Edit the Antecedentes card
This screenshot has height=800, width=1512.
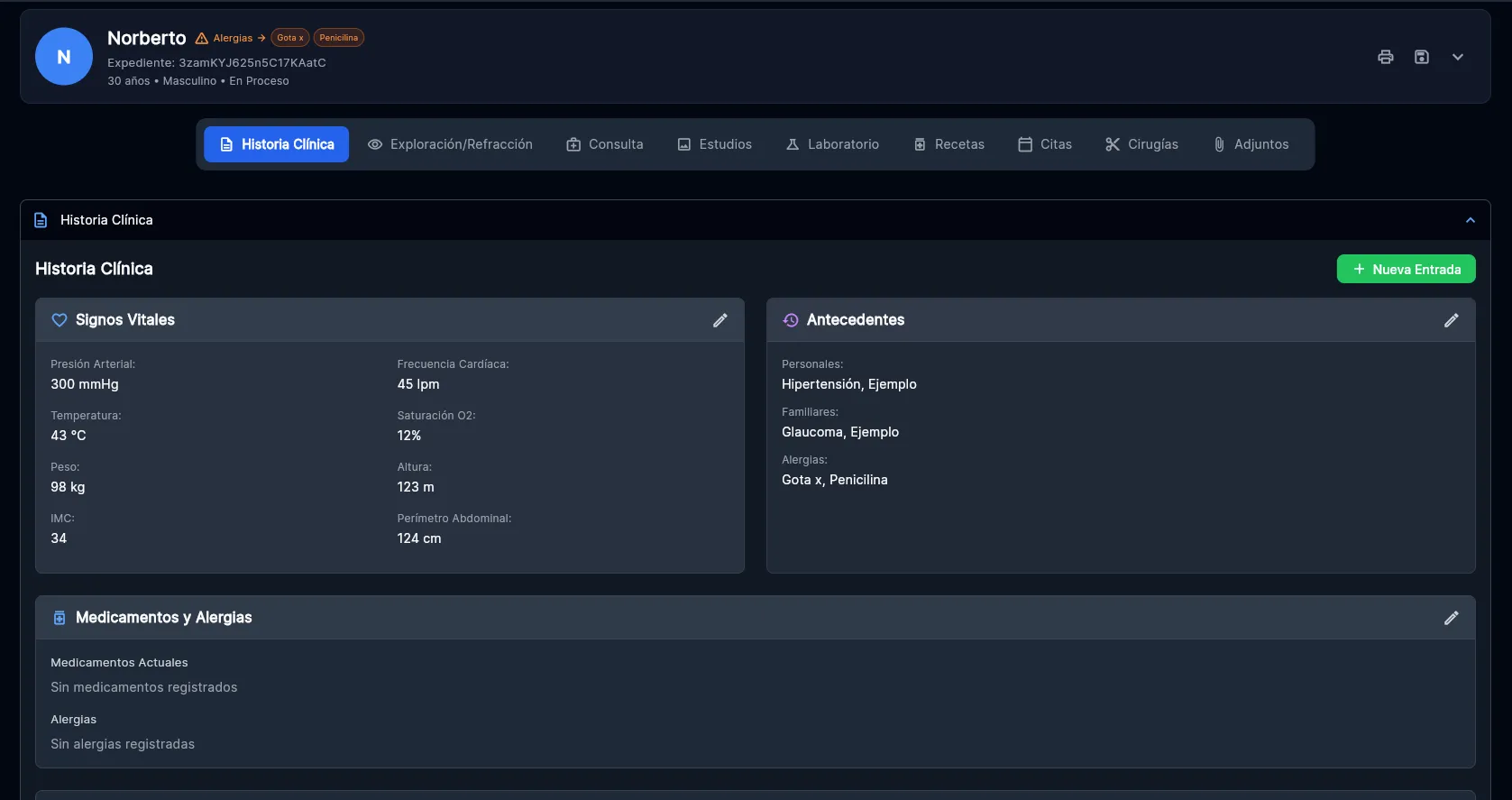pos(1452,320)
